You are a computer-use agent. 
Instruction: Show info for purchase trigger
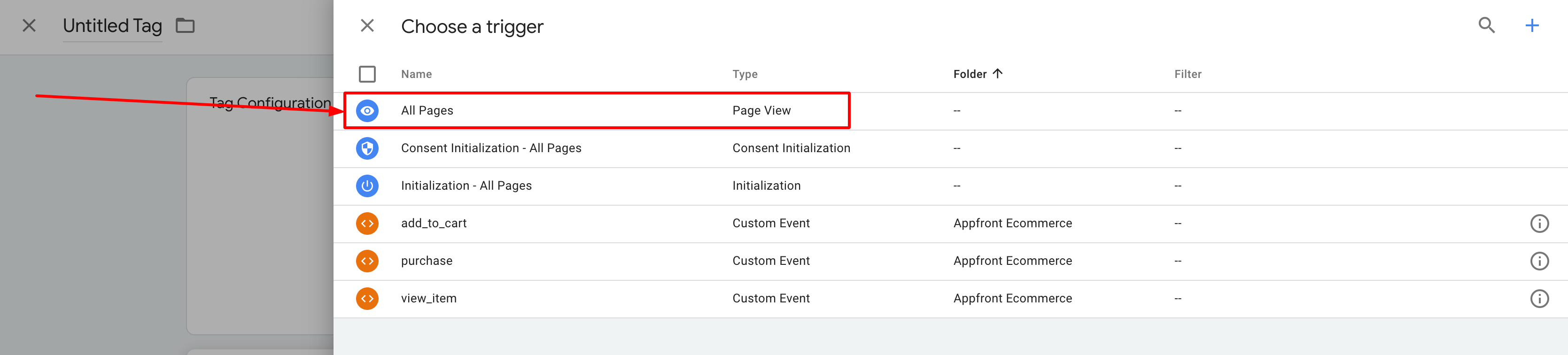point(1539,261)
